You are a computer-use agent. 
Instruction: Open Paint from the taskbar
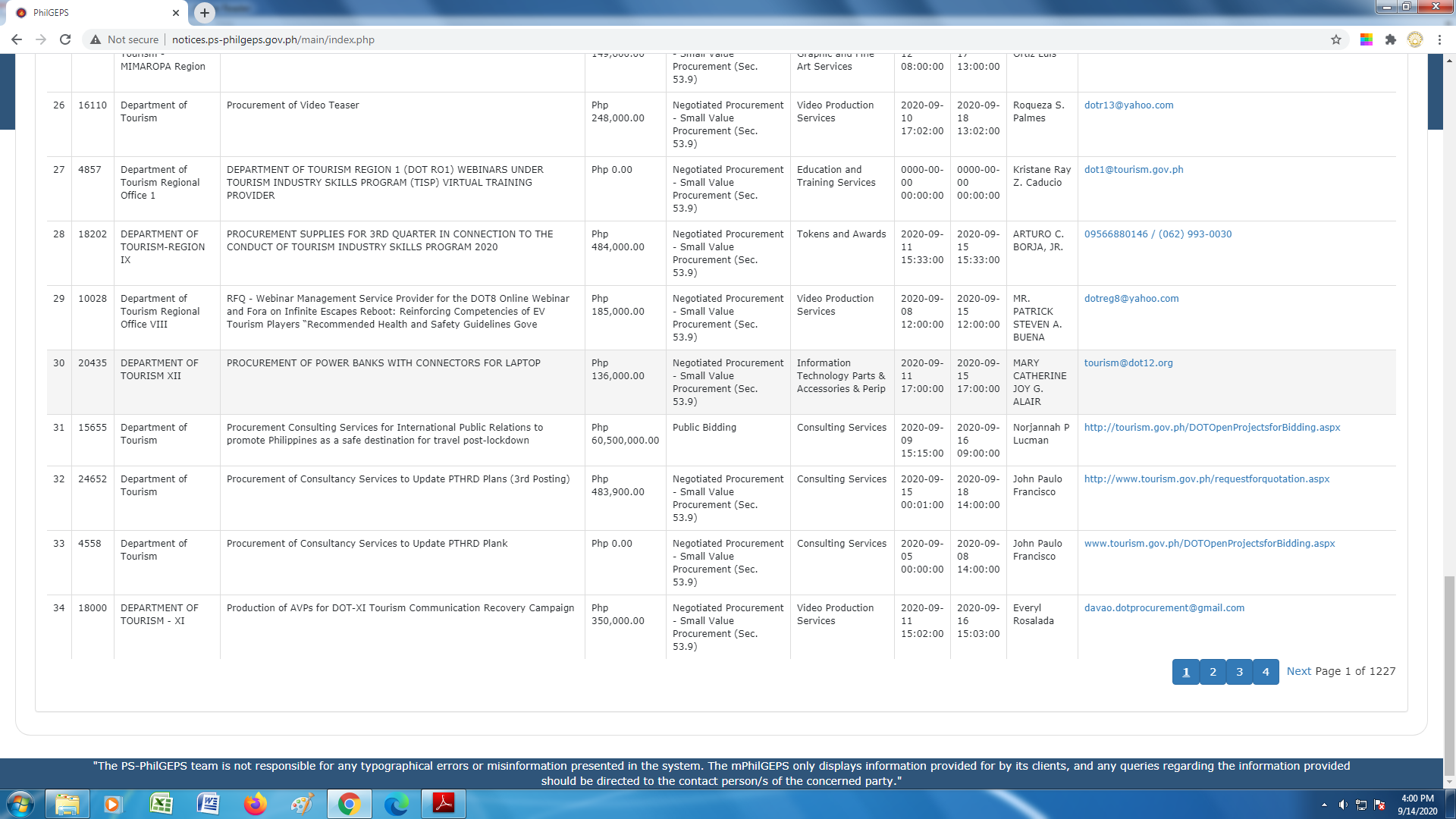(303, 804)
